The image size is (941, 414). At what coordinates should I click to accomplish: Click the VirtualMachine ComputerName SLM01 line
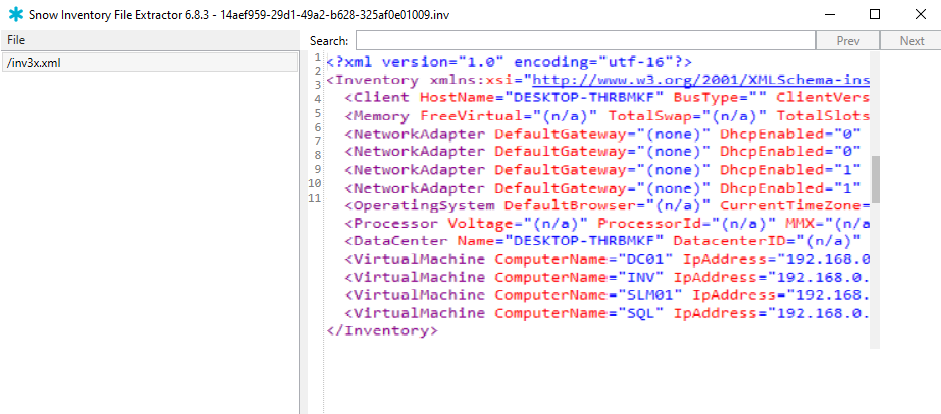(607, 295)
